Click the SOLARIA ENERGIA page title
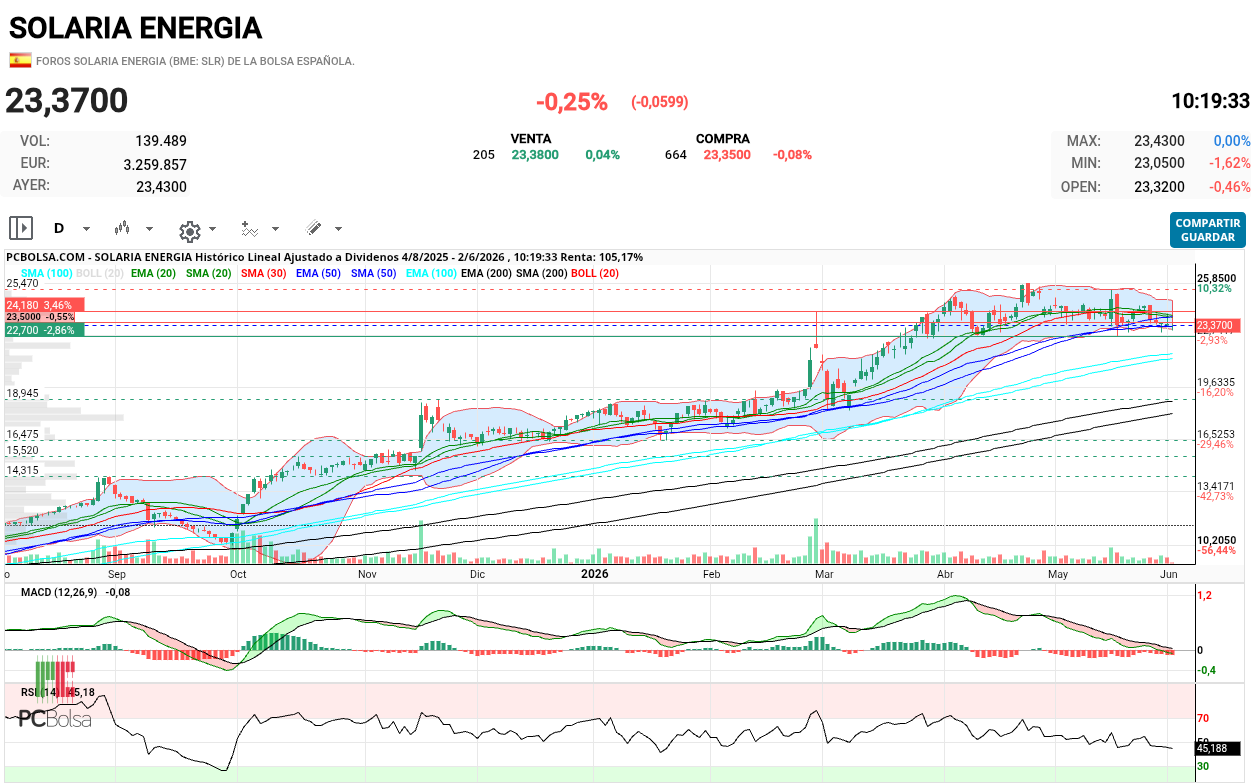 [x=135, y=28]
